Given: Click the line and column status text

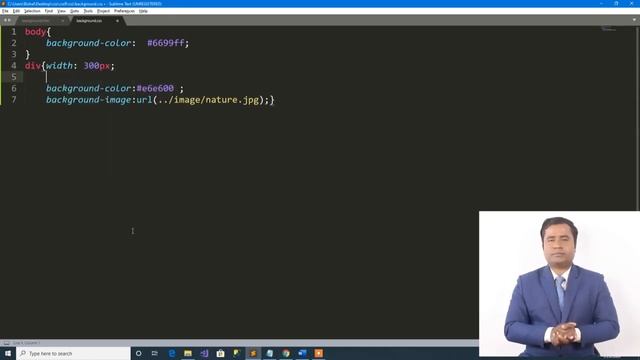Looking at the screenshot, I should point(26,343).
